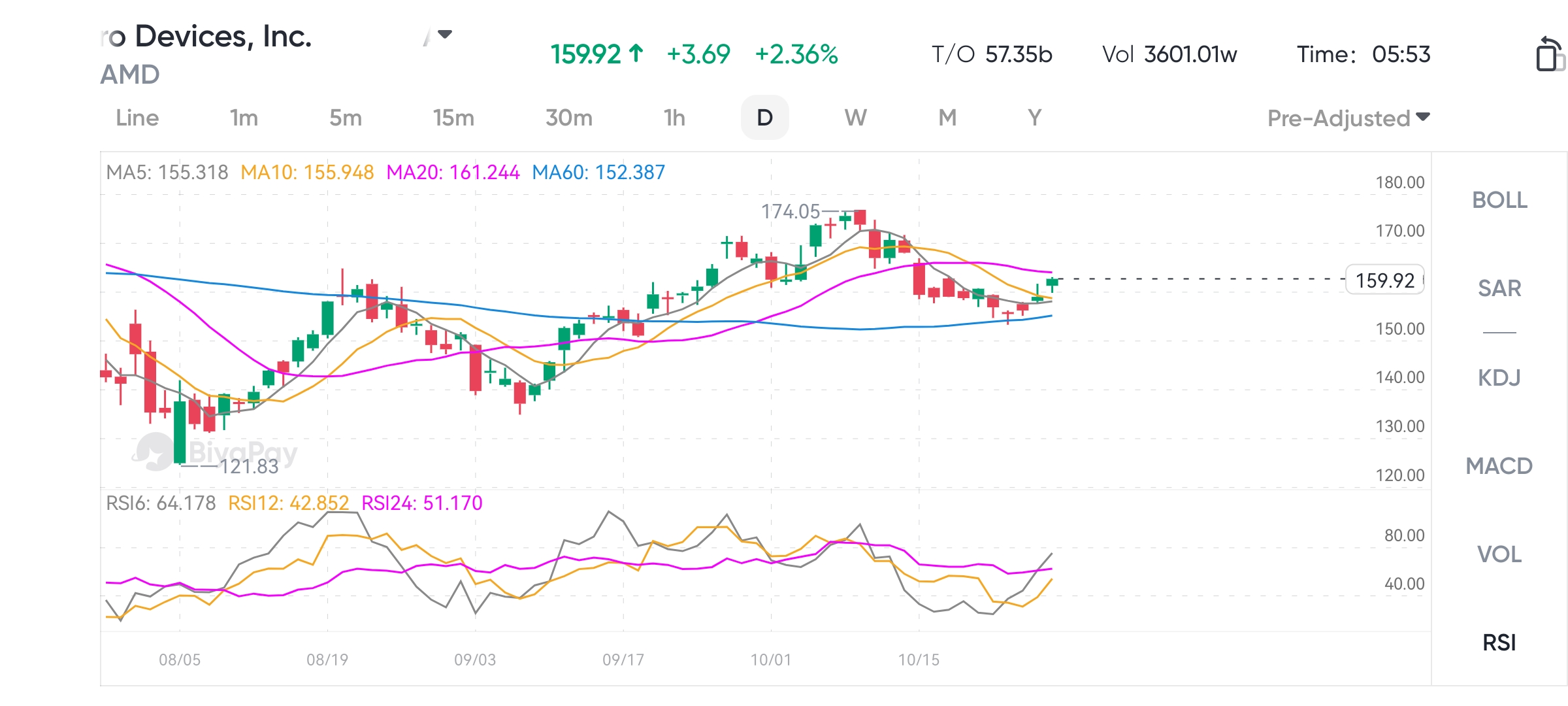Click the +2.36% percent change value
The image size is (1568, 706).
click(x=796, y=54)
